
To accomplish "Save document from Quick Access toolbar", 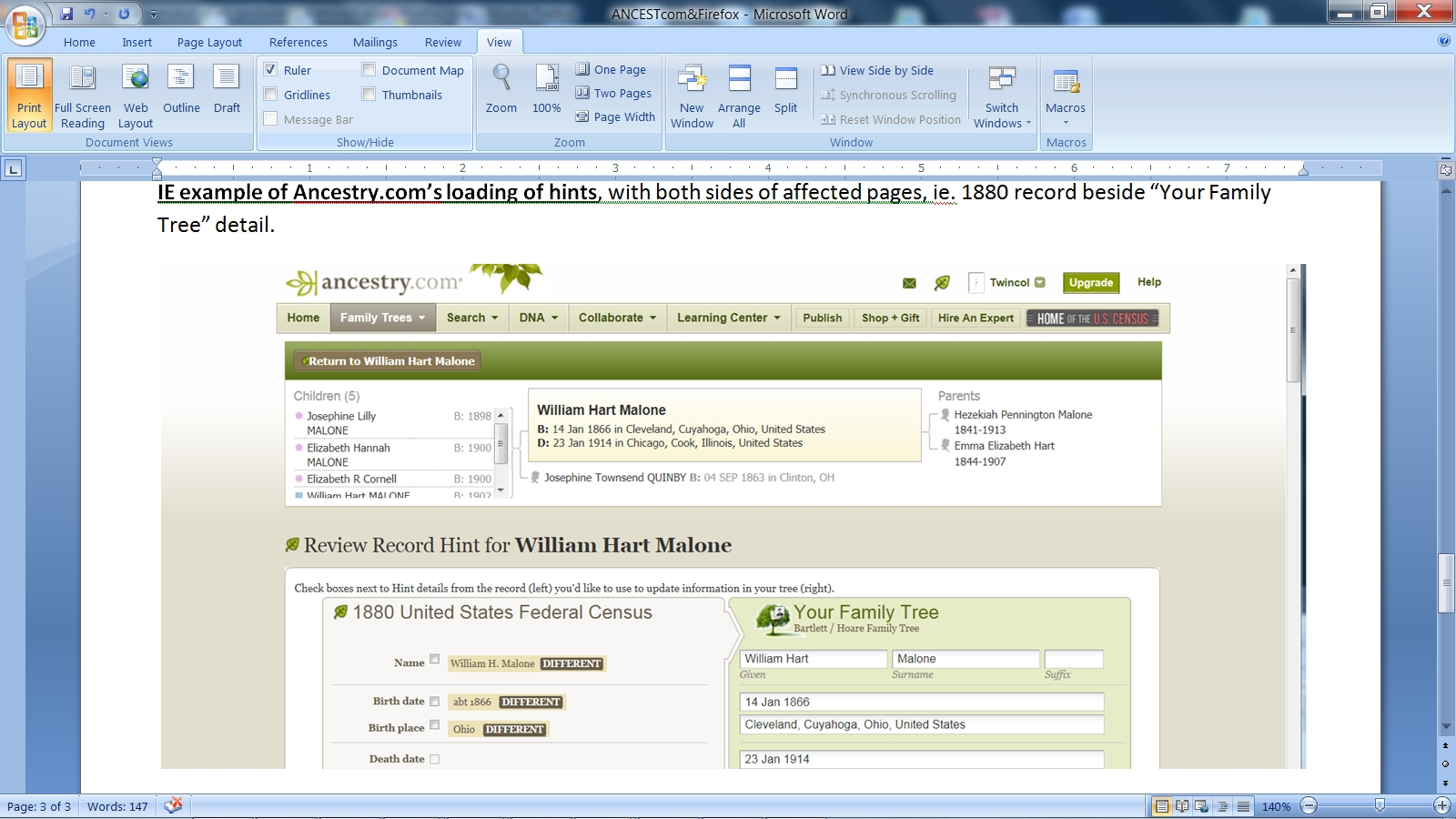I will click(x=66, y=14).
